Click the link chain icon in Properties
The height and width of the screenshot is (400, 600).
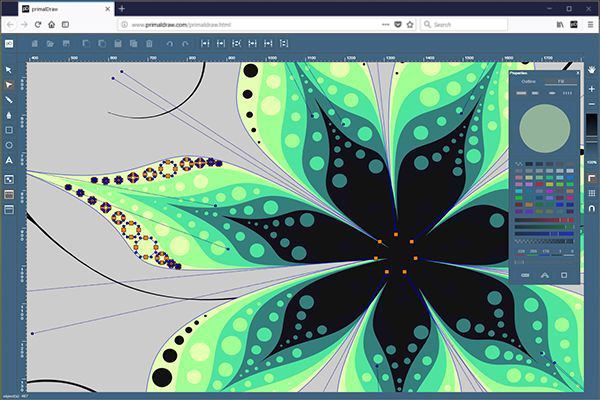525,275
